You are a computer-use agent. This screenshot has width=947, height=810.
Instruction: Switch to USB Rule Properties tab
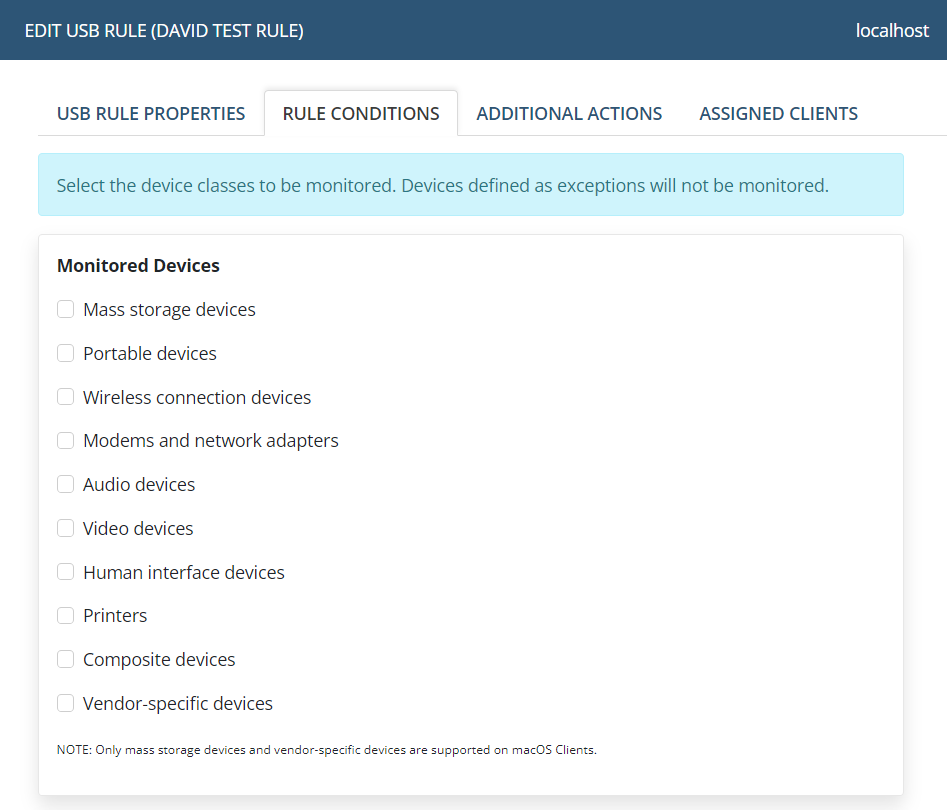[151, 114]
